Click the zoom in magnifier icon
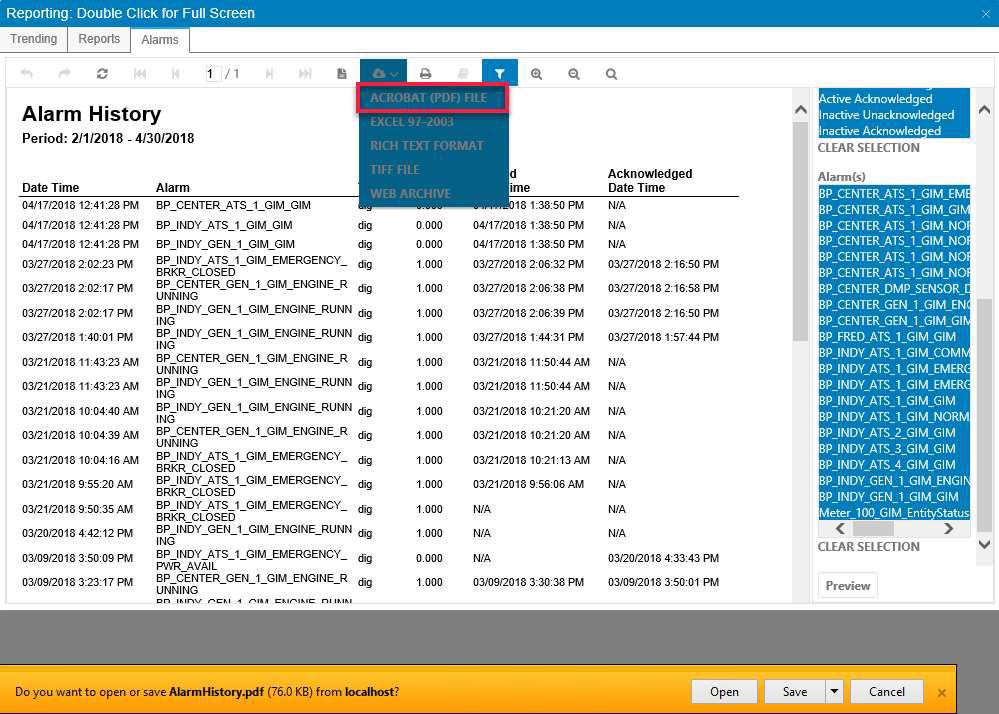This screenshot has height=714, width=999. (536, 74)
